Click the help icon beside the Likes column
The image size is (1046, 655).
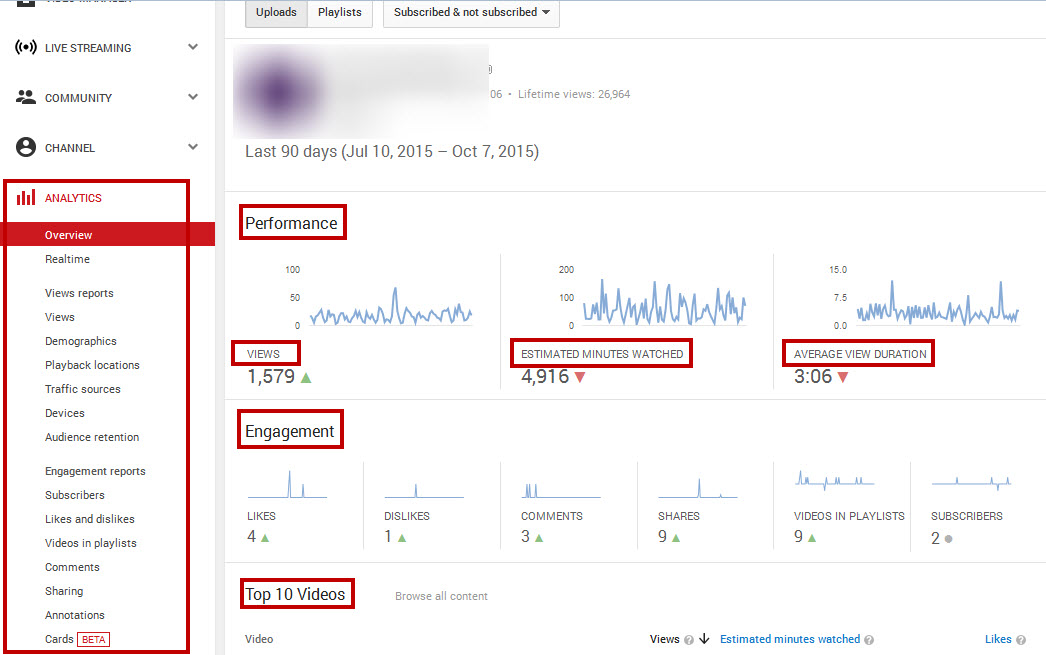pyautogui.click(x=1021, y=639)
